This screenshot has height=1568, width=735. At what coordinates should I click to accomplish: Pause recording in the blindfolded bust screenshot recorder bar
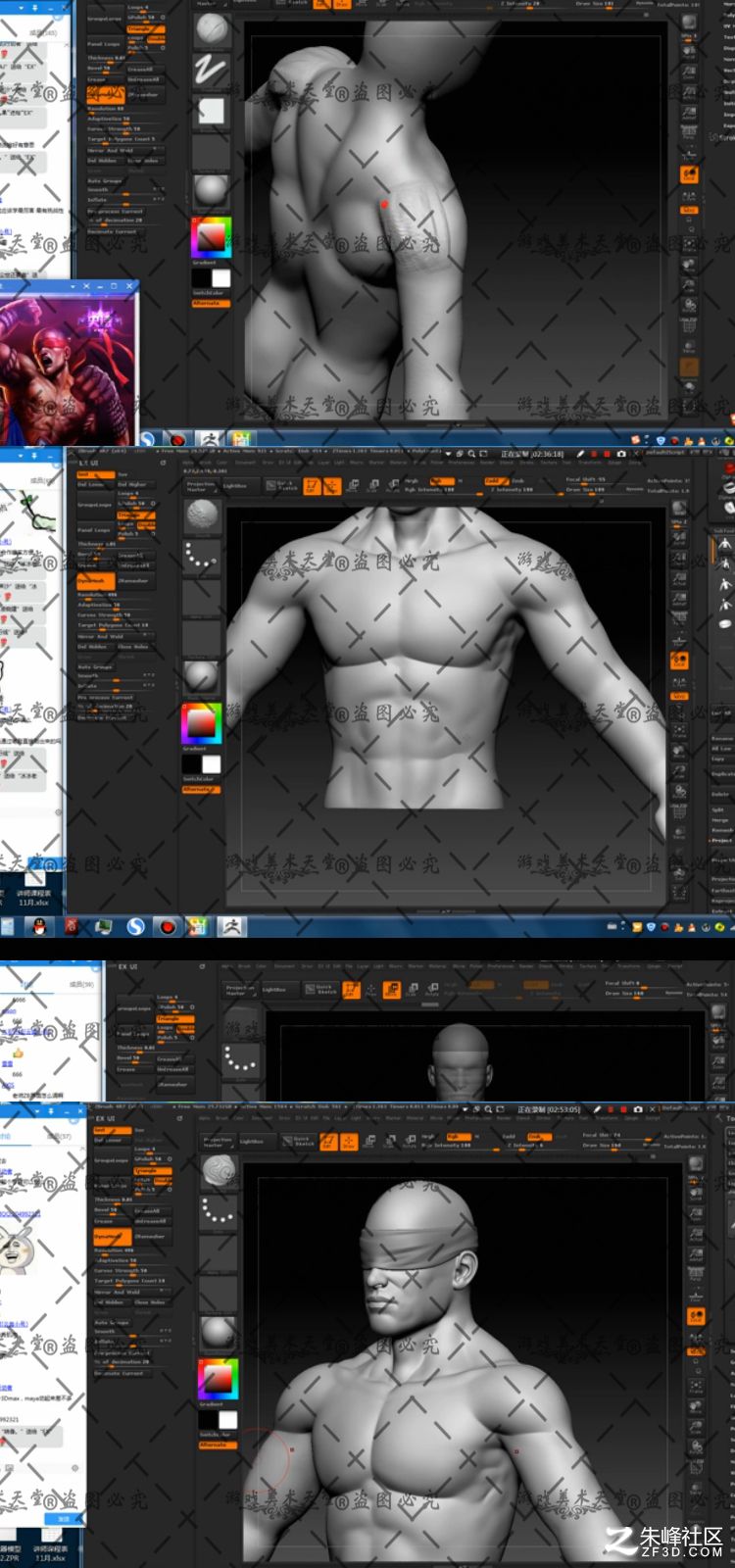(x=609, y=1108)
